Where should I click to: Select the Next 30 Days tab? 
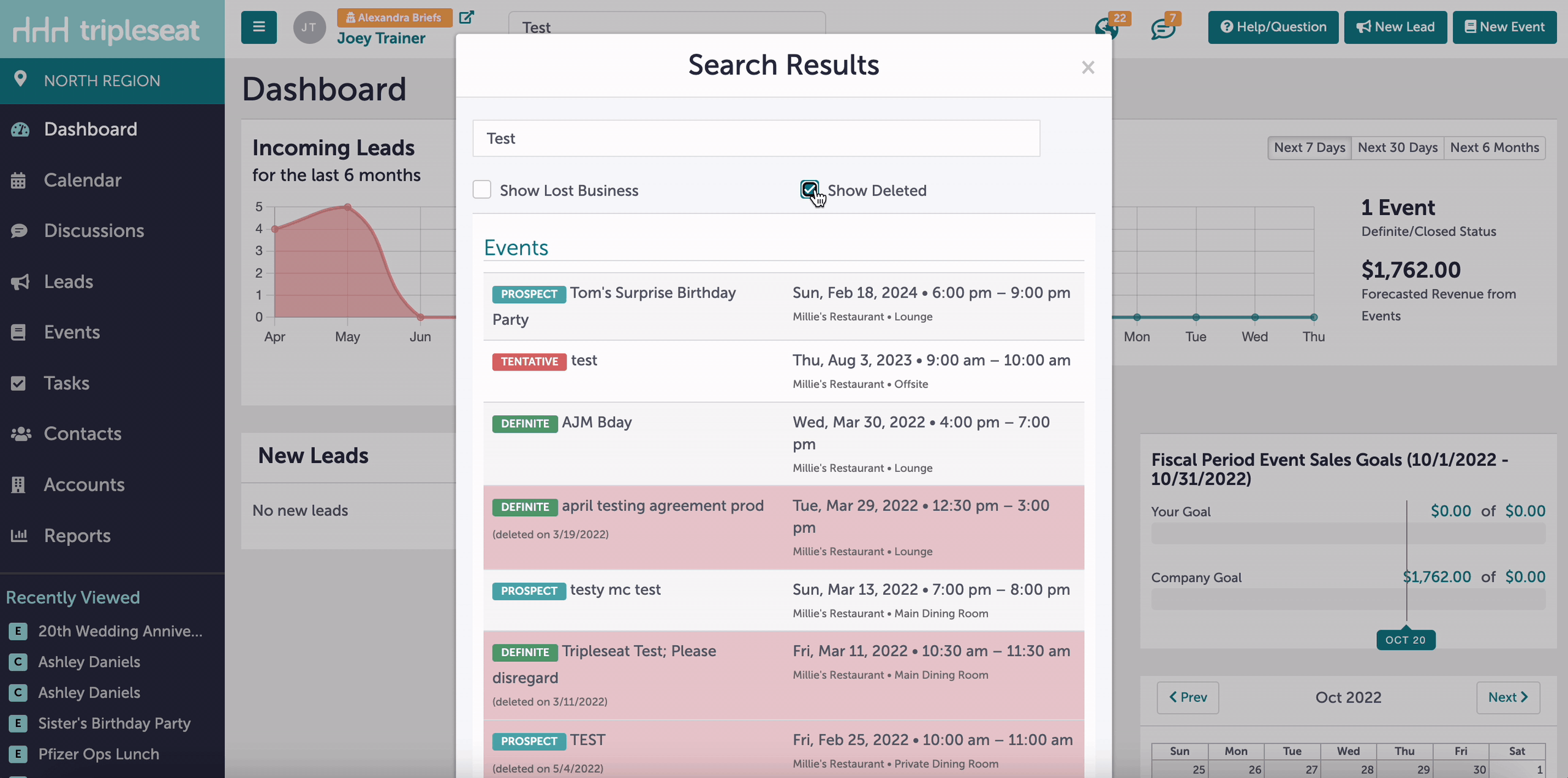(x=1397, y=148)
